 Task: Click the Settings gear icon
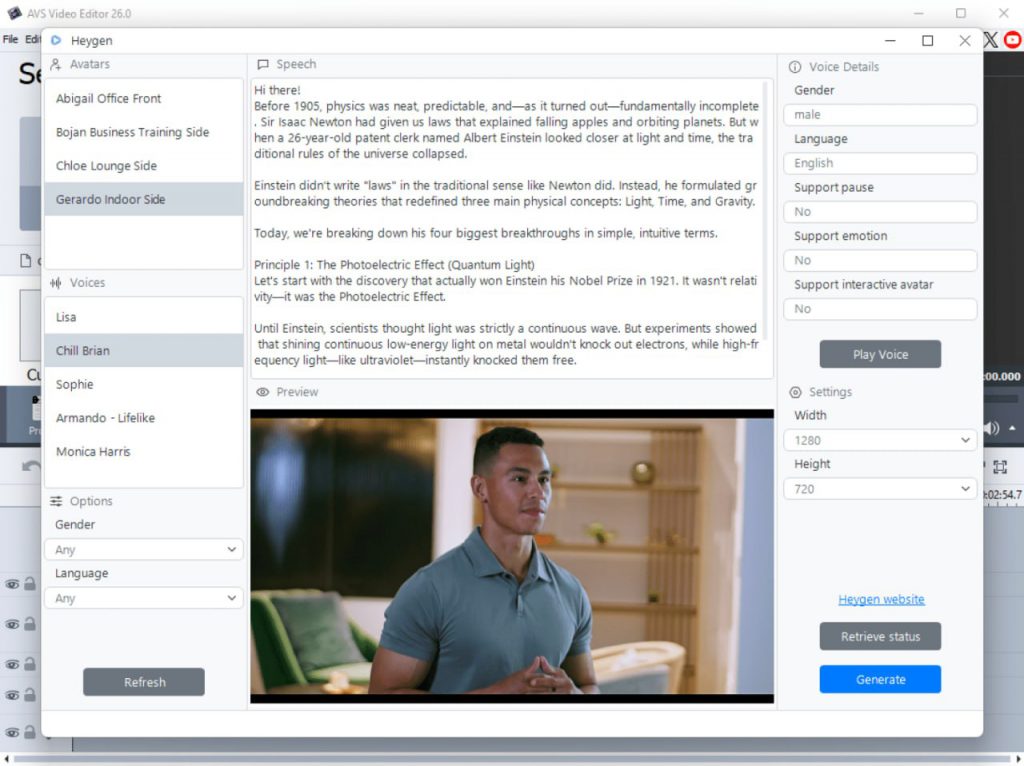tap(795, 392)
